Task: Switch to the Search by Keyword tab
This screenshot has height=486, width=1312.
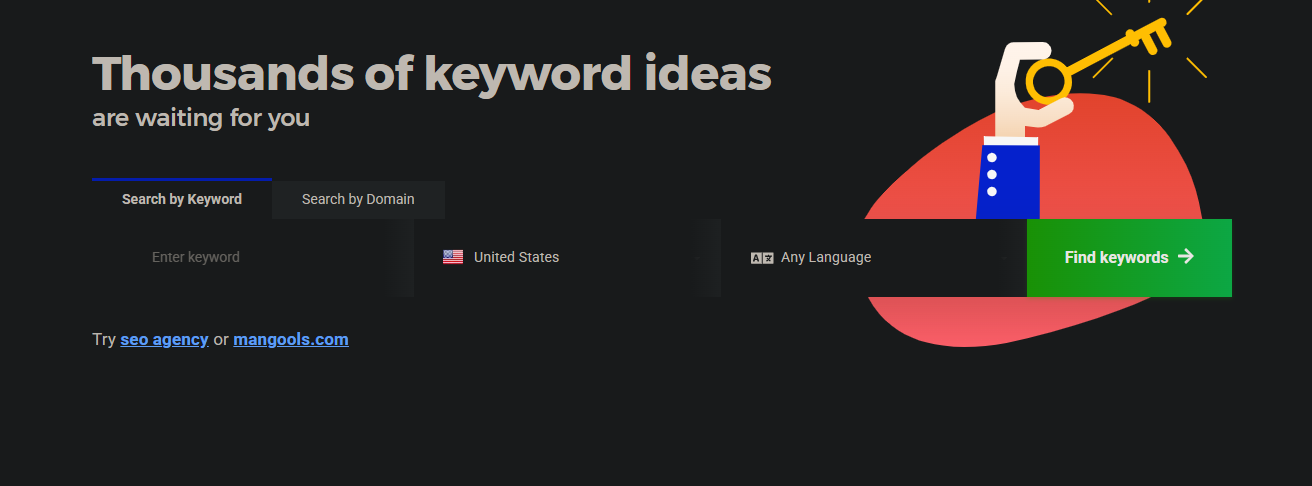Action: point(182,199)
